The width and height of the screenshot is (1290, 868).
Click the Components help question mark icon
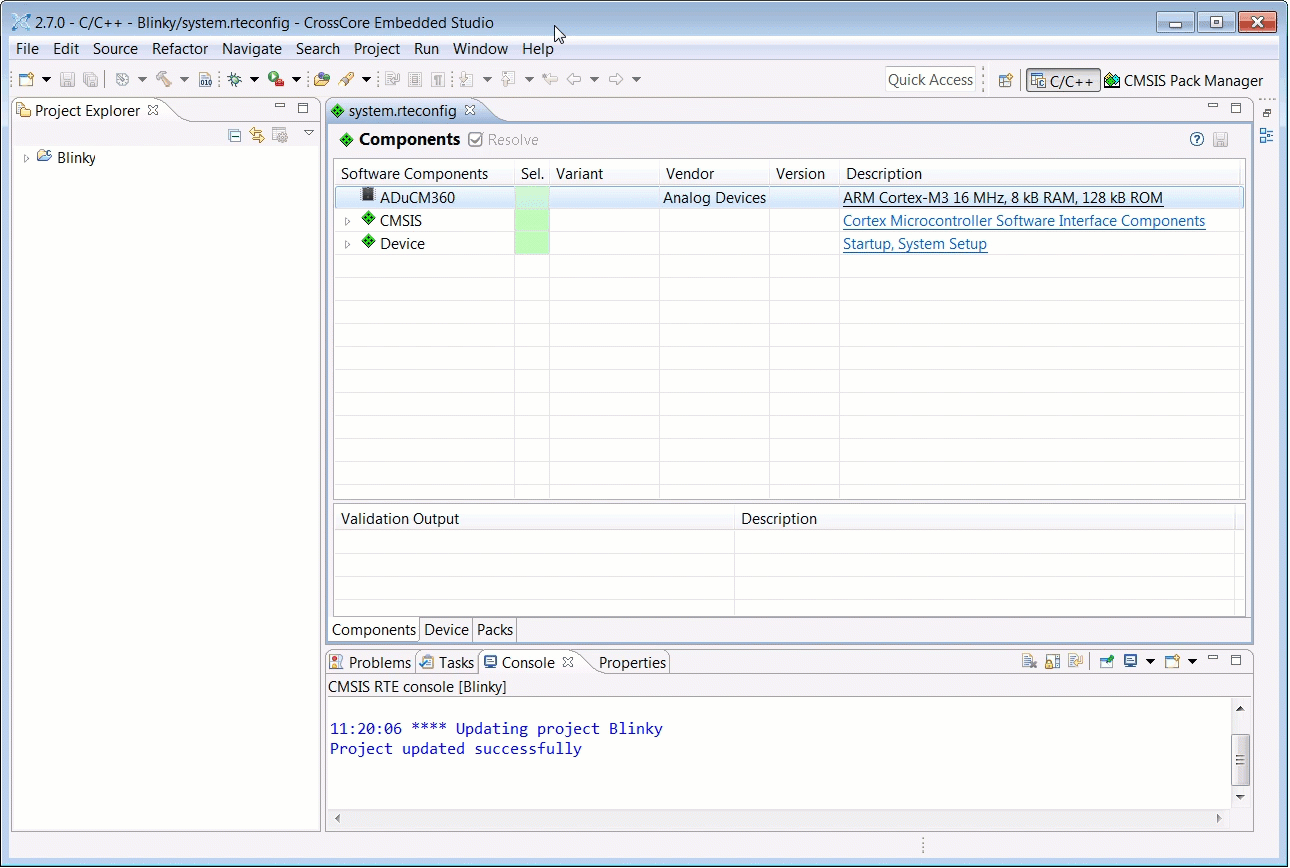pyautogui.click(x=1197, y=140)
